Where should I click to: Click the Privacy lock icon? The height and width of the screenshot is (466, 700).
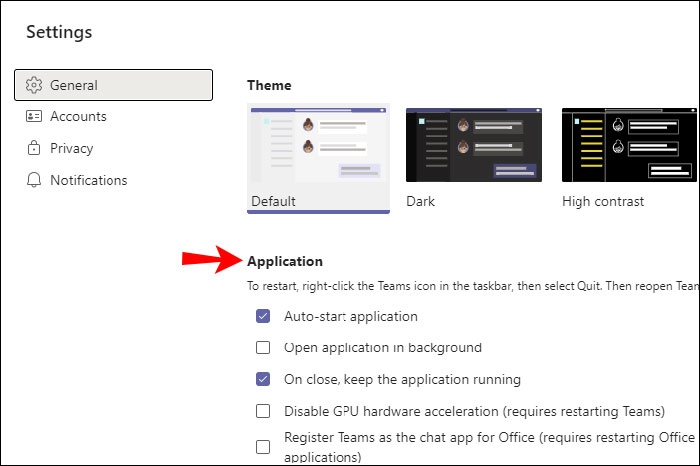[x=34, y=148]
